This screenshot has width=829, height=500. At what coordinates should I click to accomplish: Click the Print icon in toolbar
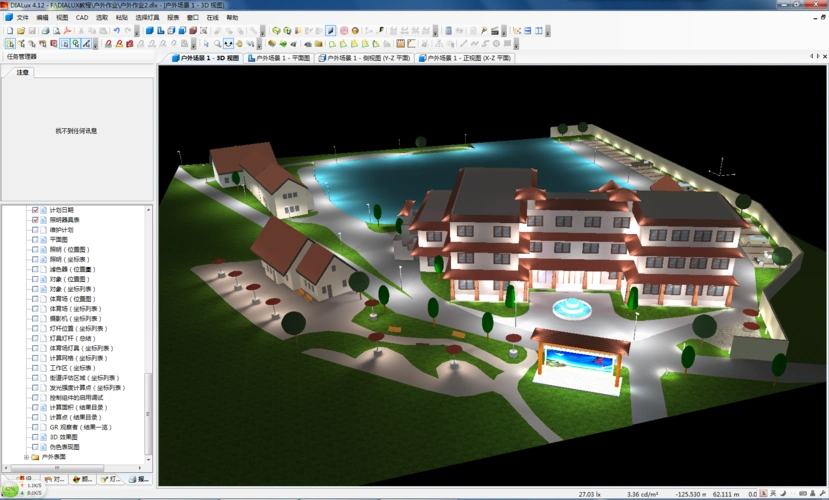coord(45,31)
